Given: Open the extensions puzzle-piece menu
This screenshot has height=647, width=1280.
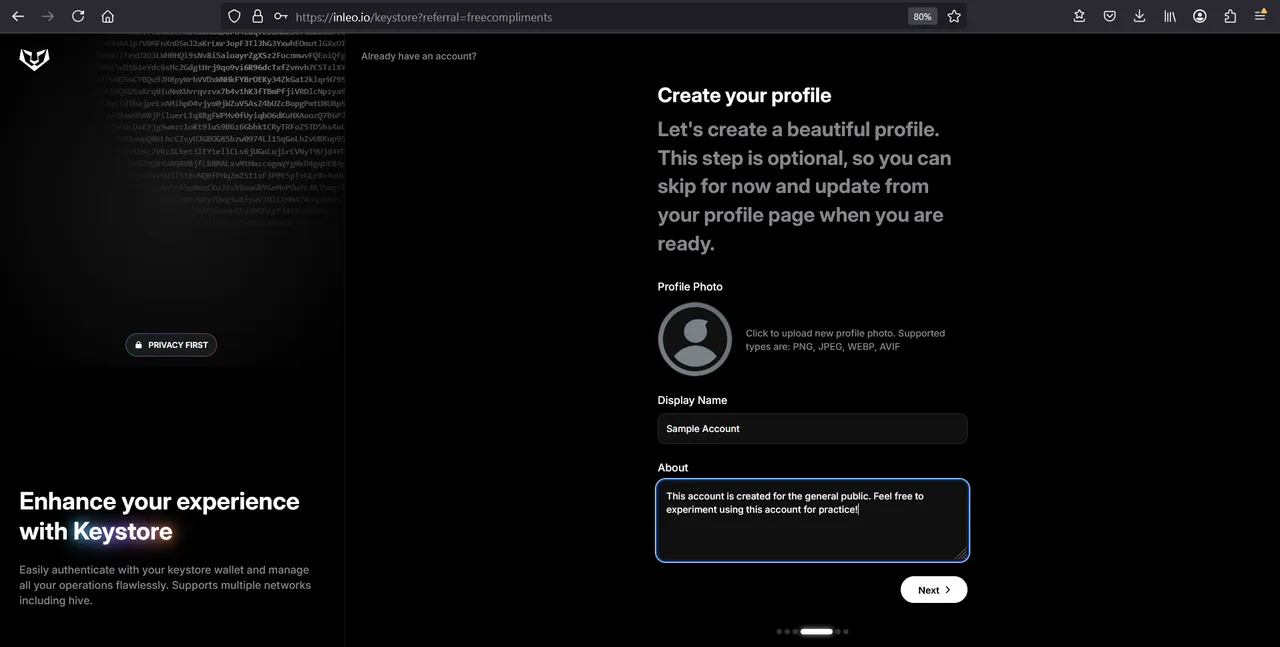Looking at the screenshot, I should point(1230,16).
